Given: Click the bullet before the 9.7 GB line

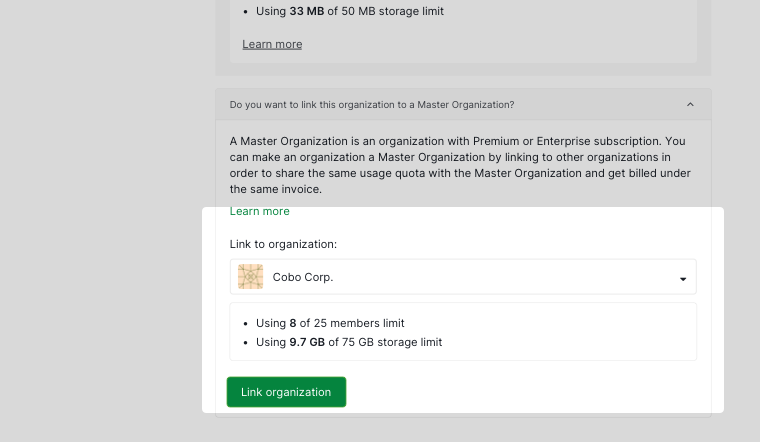Looking at the screenshot, I should 245,342.
